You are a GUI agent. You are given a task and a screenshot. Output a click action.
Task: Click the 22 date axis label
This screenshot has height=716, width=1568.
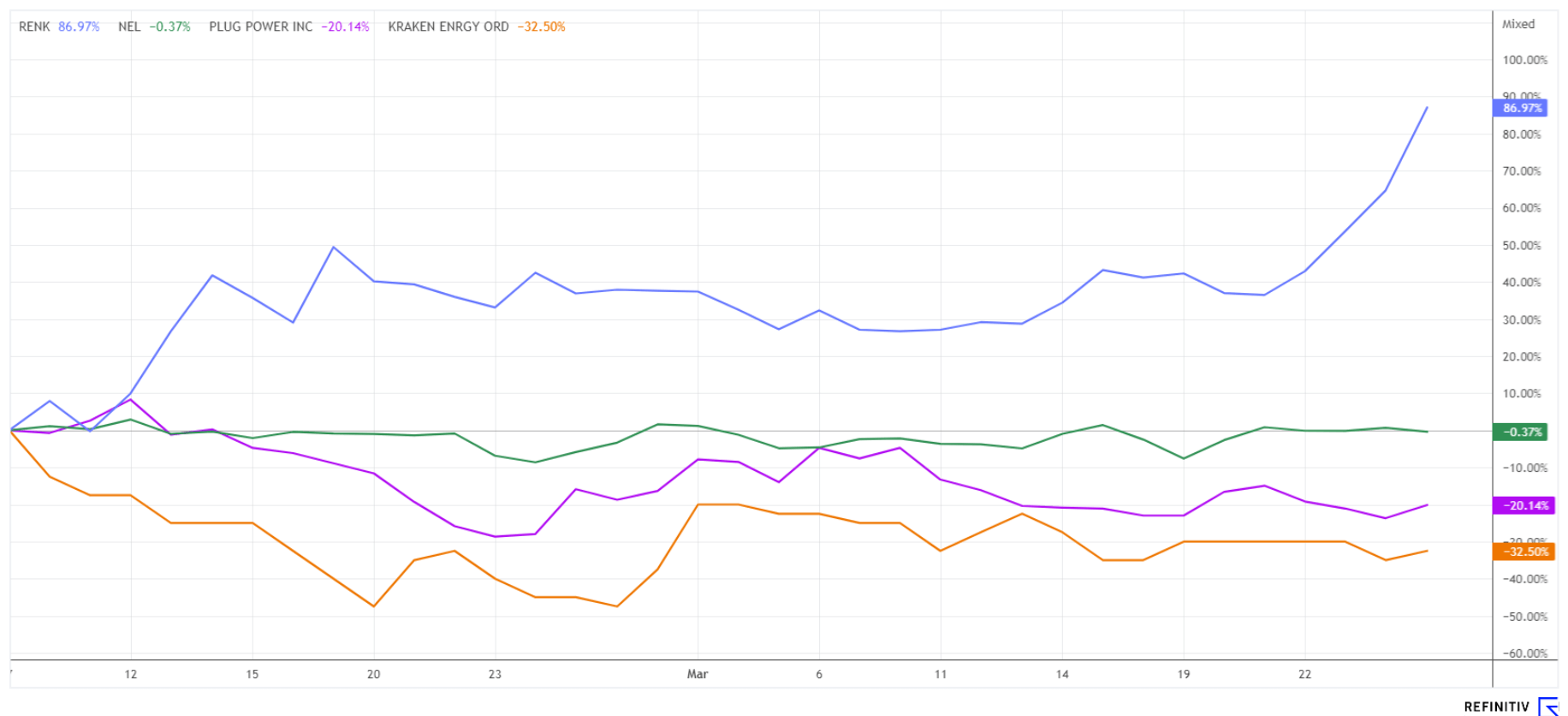pos(1304,674)
